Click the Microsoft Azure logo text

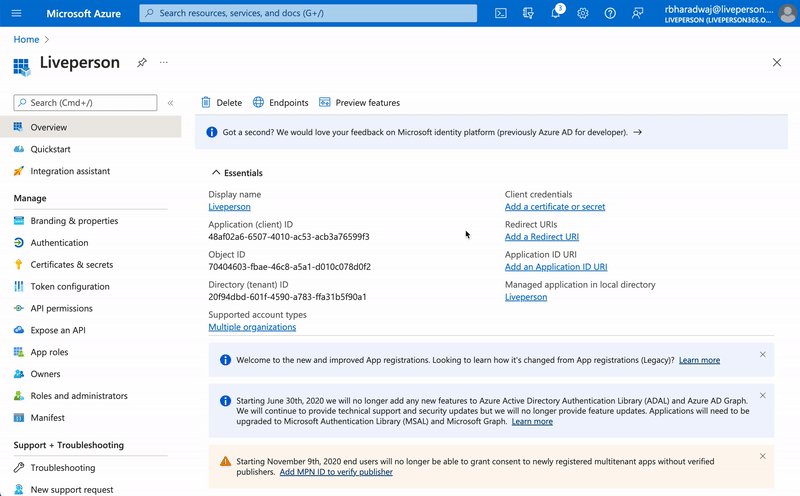(x=84, y=13)
